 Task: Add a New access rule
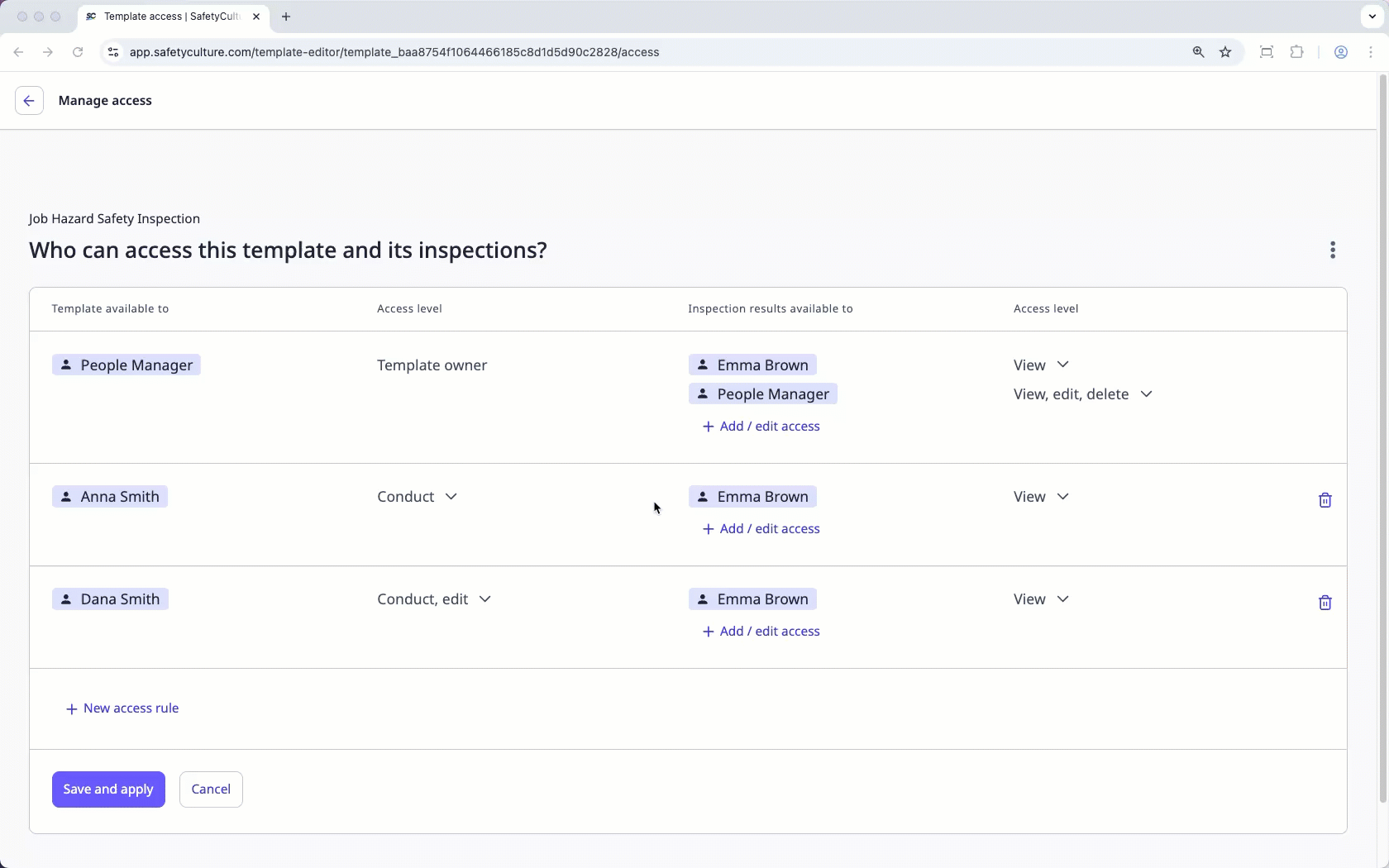[x=122, y=708]
